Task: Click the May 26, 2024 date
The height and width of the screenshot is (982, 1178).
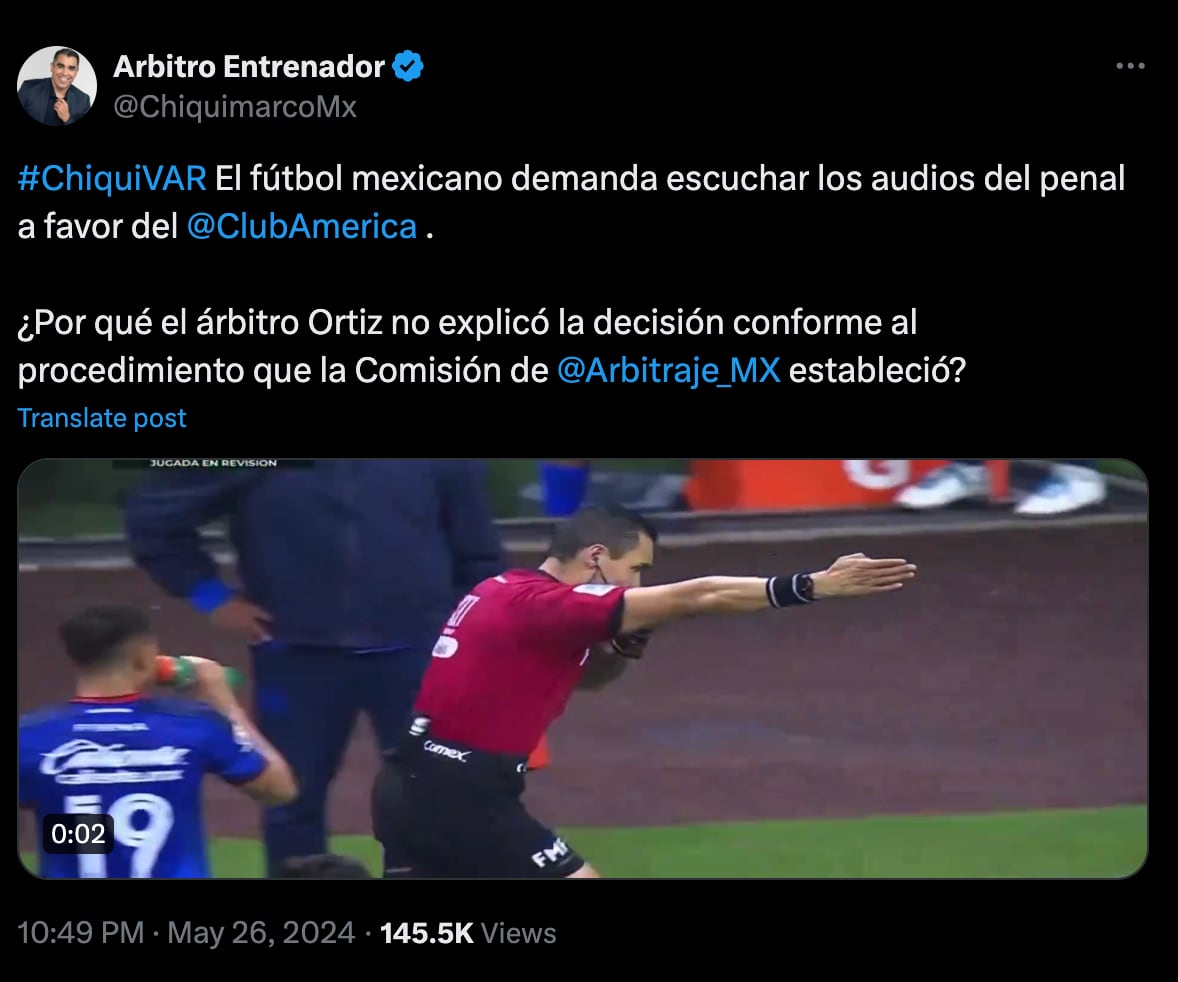Action: pos(261,933)
